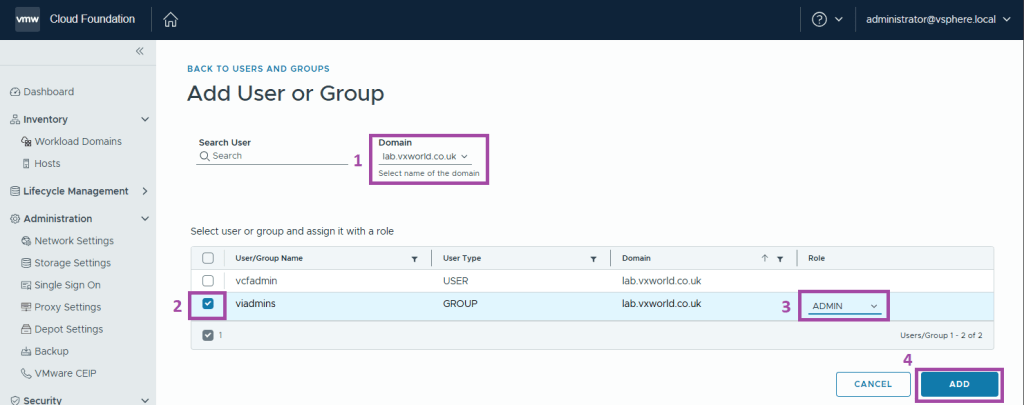Open the help question mark menu
Viewport: 1024px width, 405px height.
pos(820,20)
